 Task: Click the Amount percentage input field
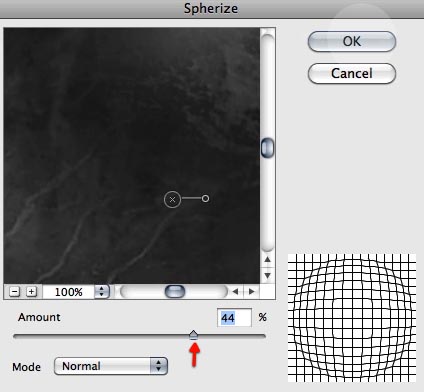234,318
